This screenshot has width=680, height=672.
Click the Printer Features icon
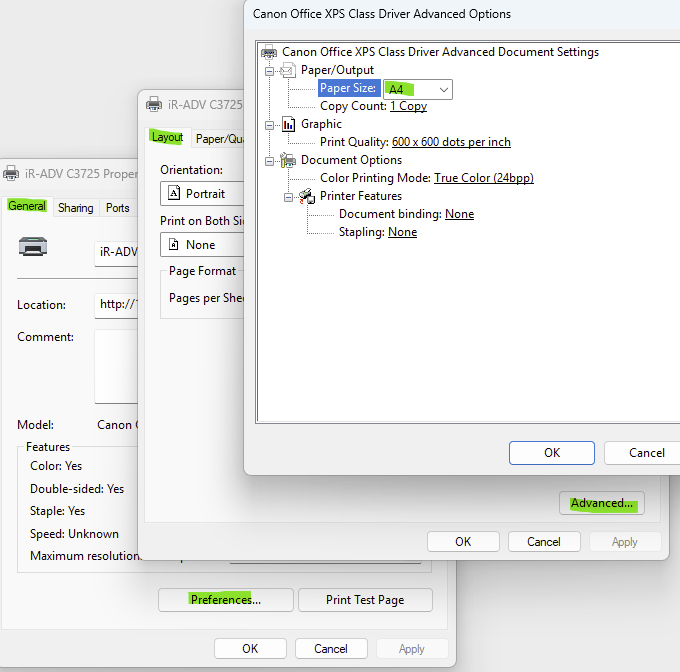(307, 196)
